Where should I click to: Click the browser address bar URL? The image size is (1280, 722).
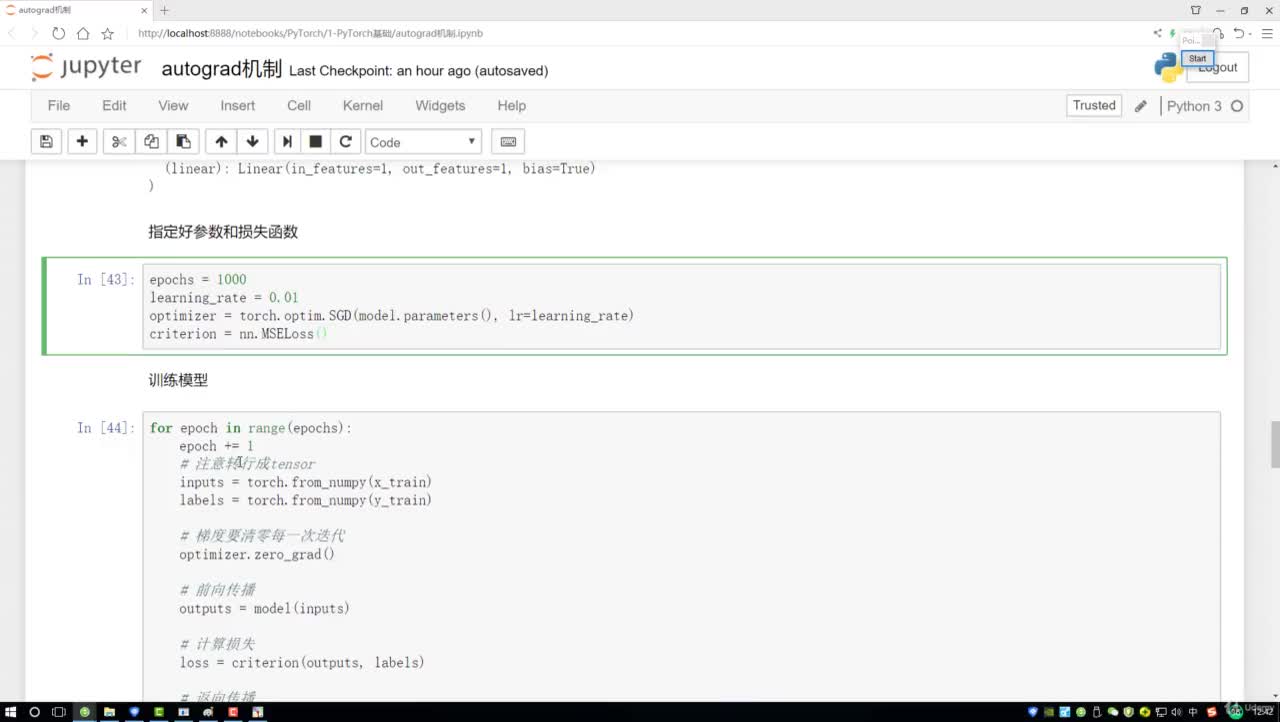[x=311, y=33]
